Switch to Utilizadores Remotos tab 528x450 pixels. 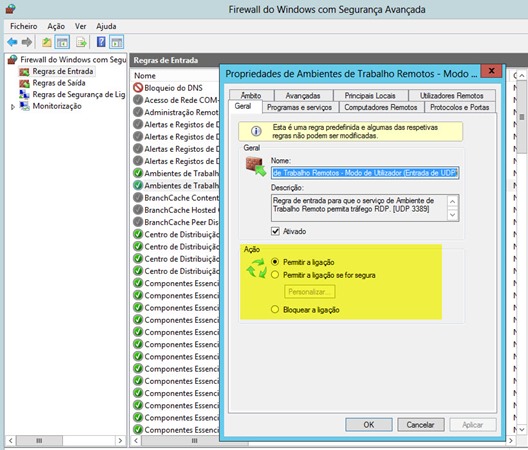click(x=451, y=96)
